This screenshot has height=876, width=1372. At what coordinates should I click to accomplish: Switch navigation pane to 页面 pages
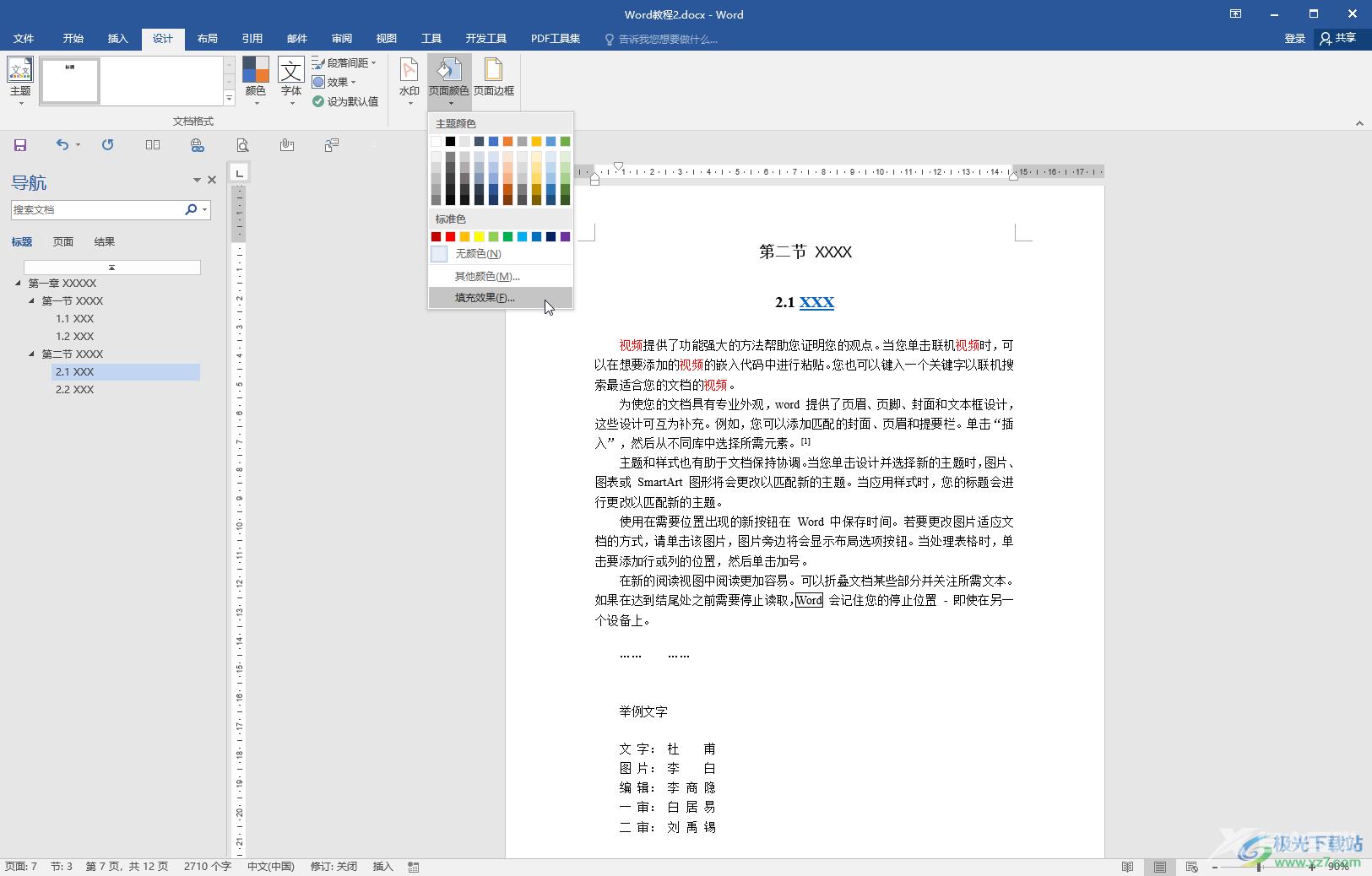click(63, 241)
